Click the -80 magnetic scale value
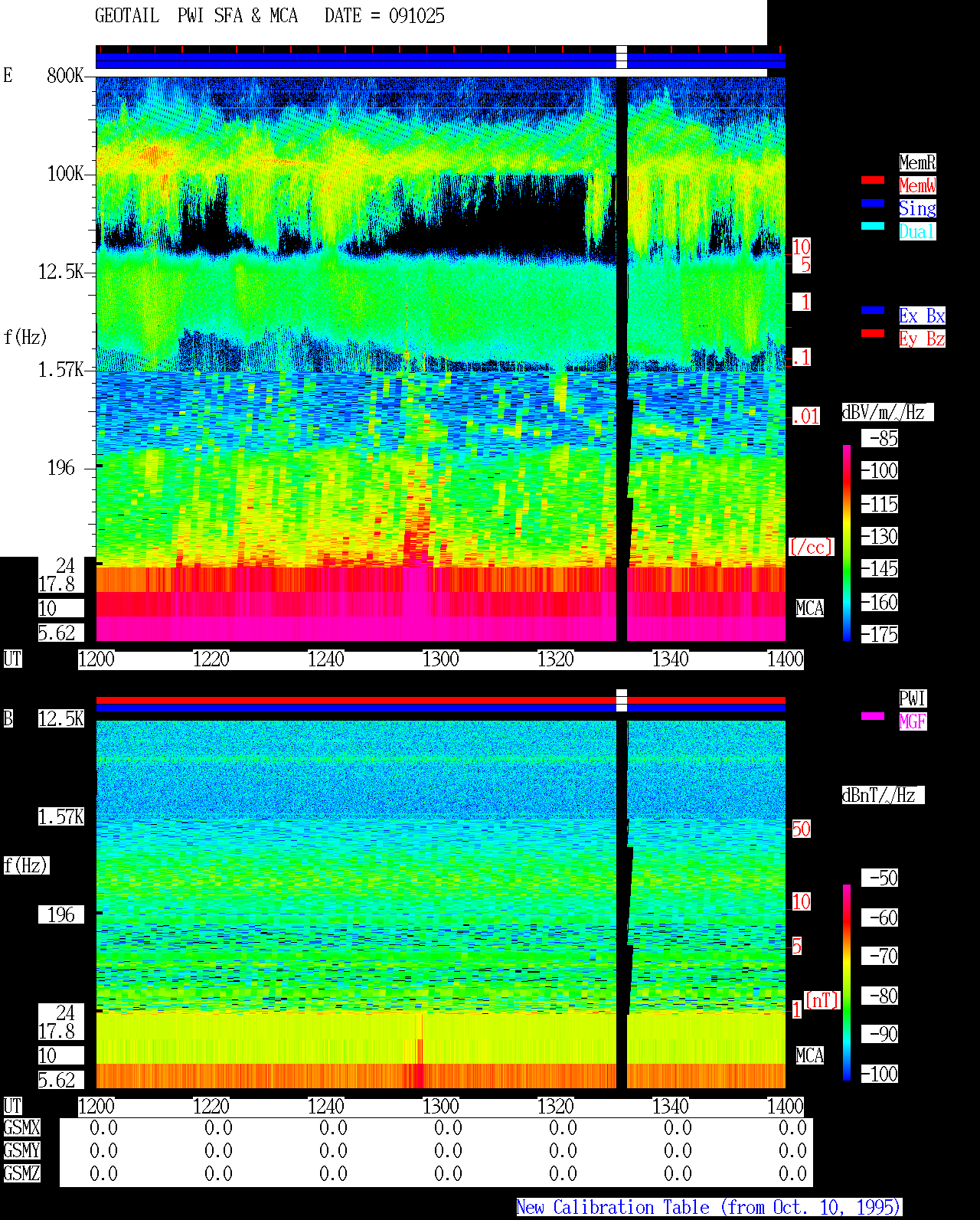The width and height of the screenshot is (980, 1220). click(880, 996)
